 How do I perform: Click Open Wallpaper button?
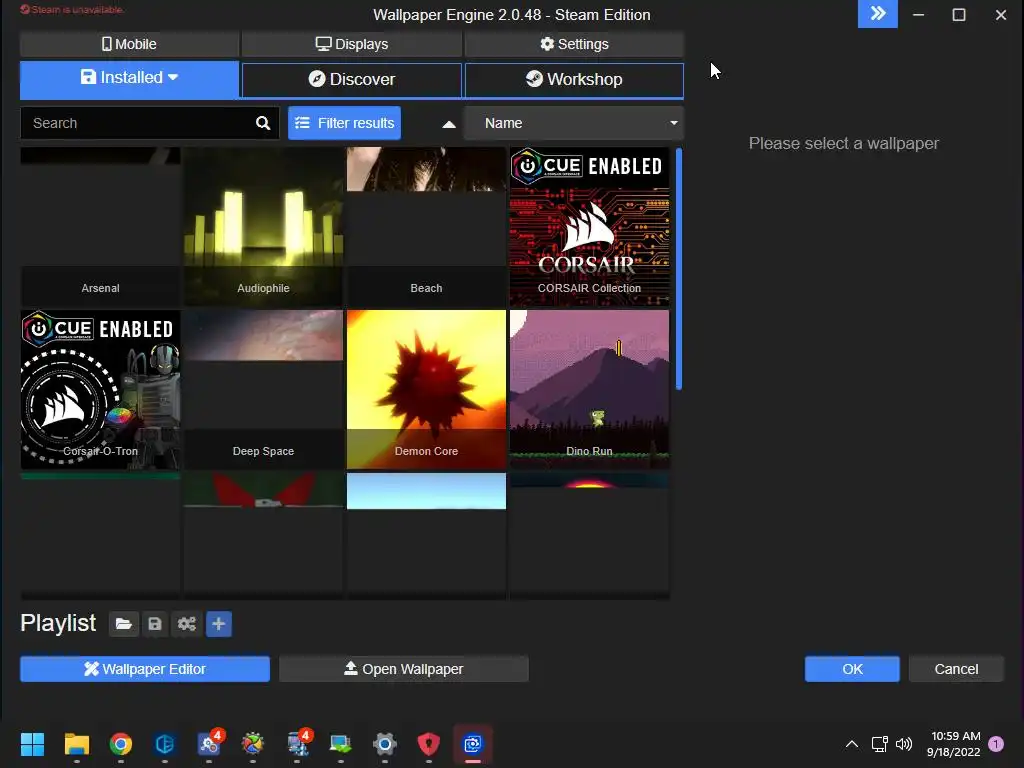pyautogui.click(x=404, y=669)
